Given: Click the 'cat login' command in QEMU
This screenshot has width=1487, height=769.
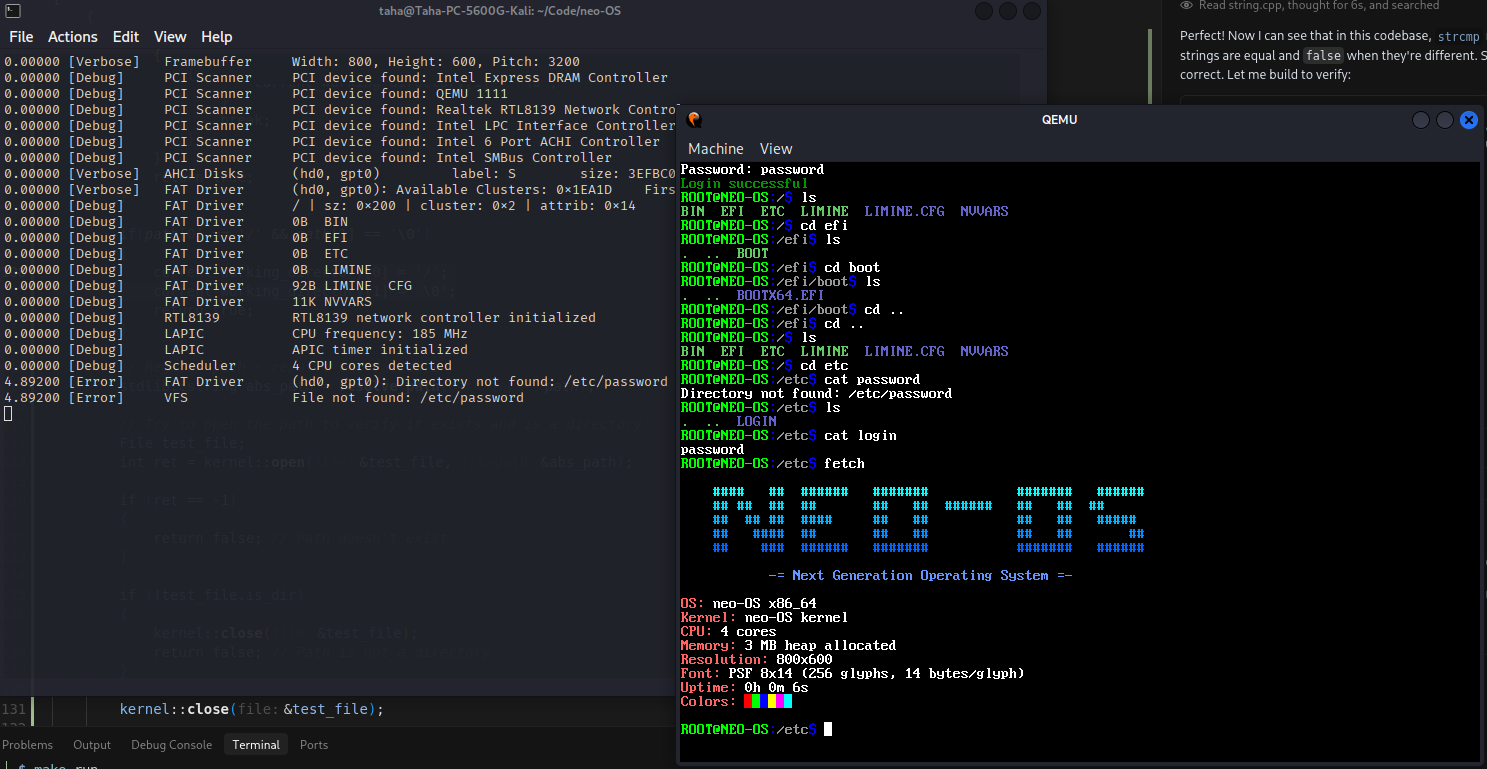Looking at the screenshot, I should coord(860,435).
